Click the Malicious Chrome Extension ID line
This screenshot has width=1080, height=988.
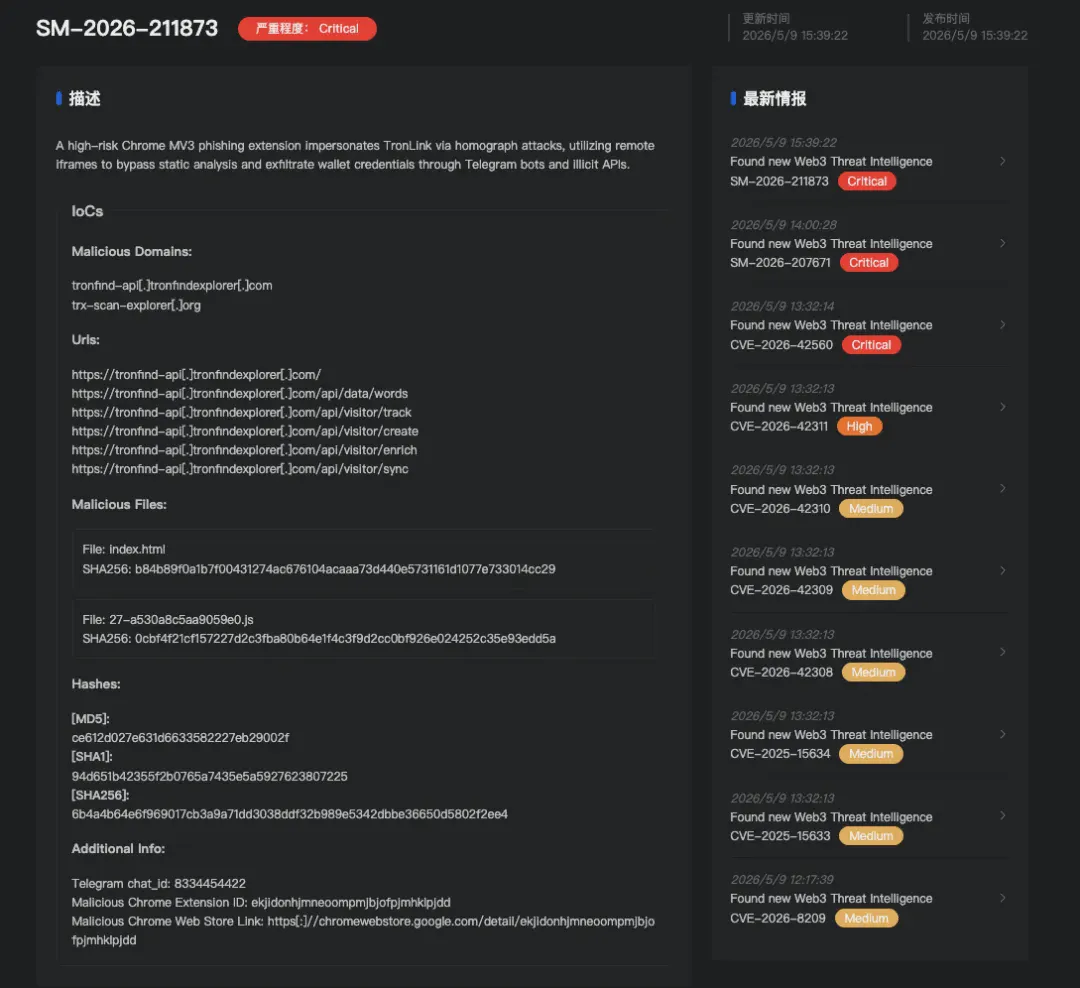tap(261, 903)
